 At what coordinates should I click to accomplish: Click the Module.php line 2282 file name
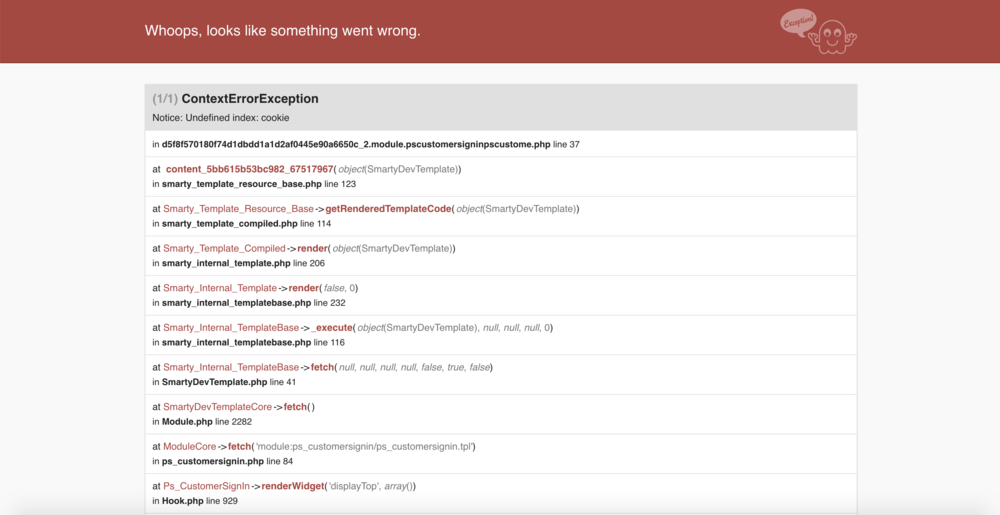[x=187, y=421]
